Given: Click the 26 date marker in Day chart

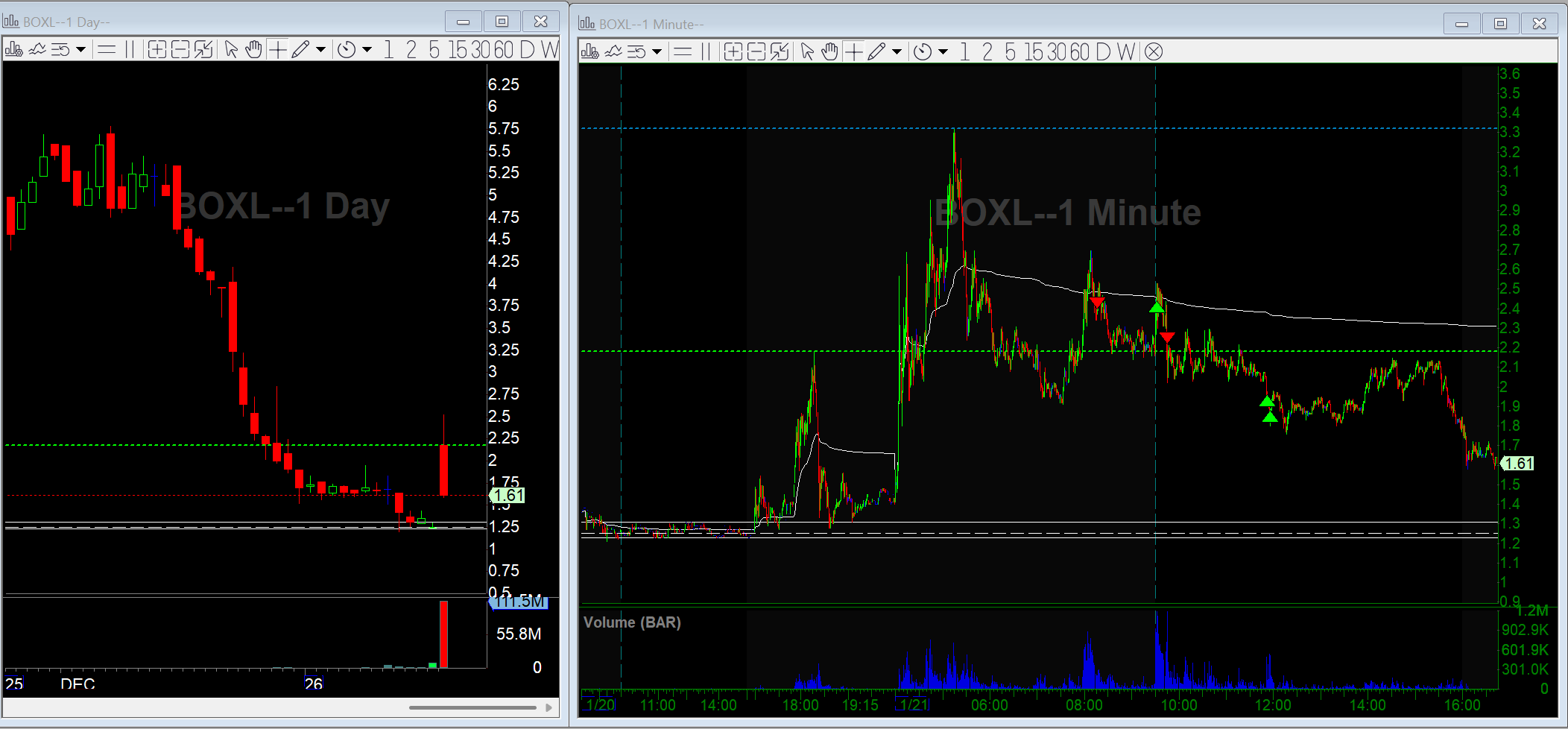Looking at the screenshot, I should click(313, 684).
